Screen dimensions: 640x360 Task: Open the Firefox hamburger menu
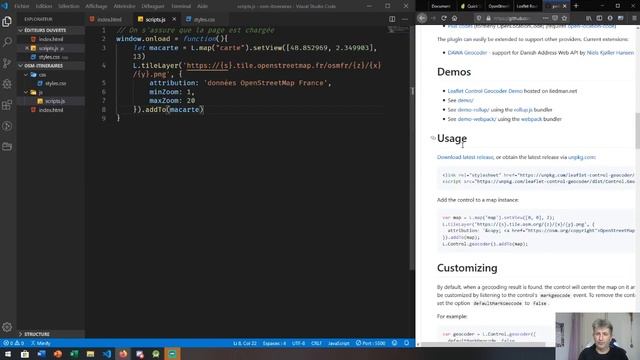click(x=634, y=18)
